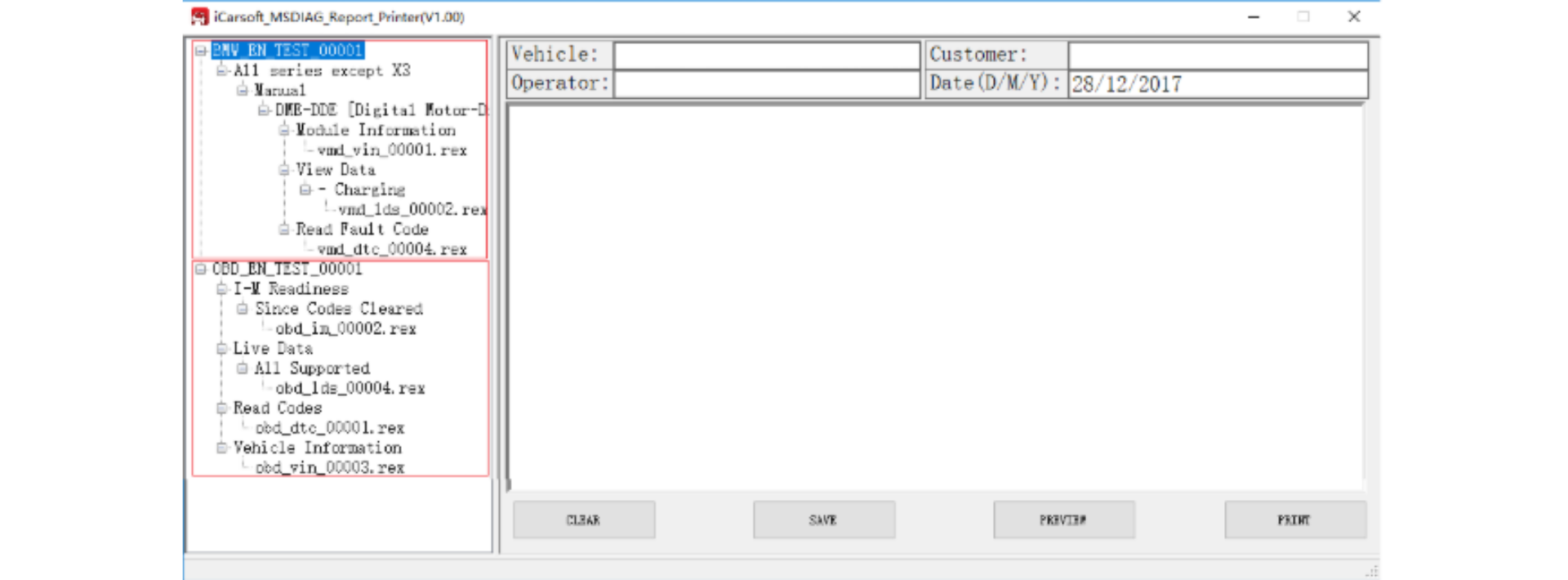Collapse the Vehicle Information node

(x=221, y=448)
